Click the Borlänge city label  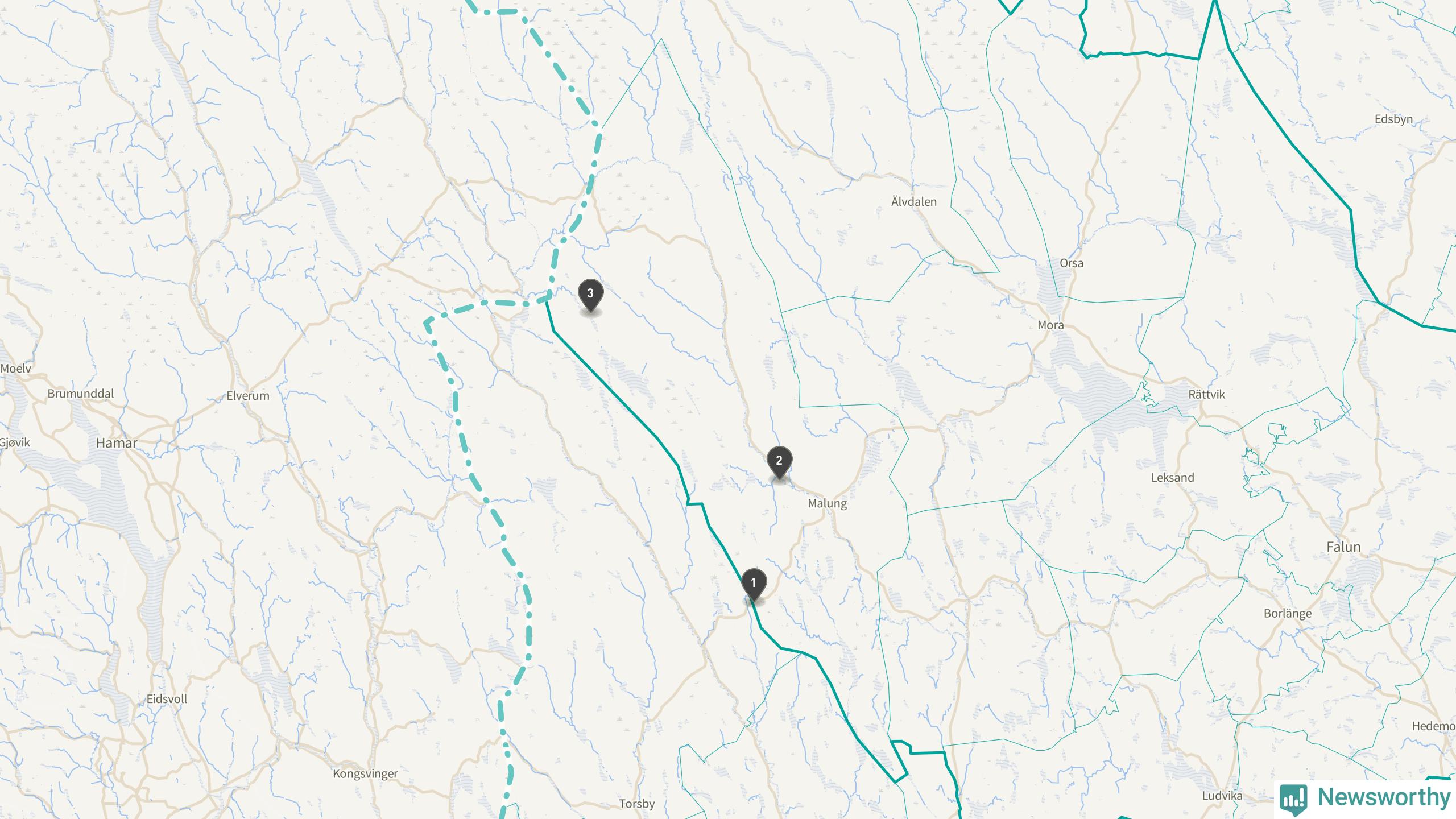[1288, 614]
